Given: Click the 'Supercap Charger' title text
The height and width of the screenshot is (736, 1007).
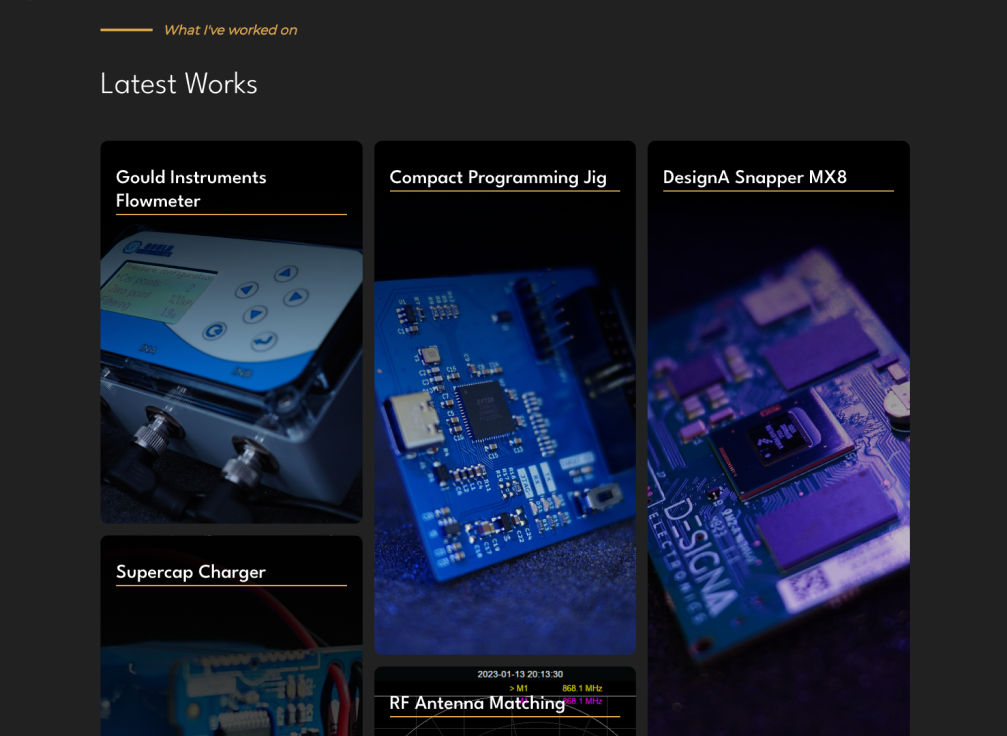Looking at the screenshot, I should tap(191, 572).
